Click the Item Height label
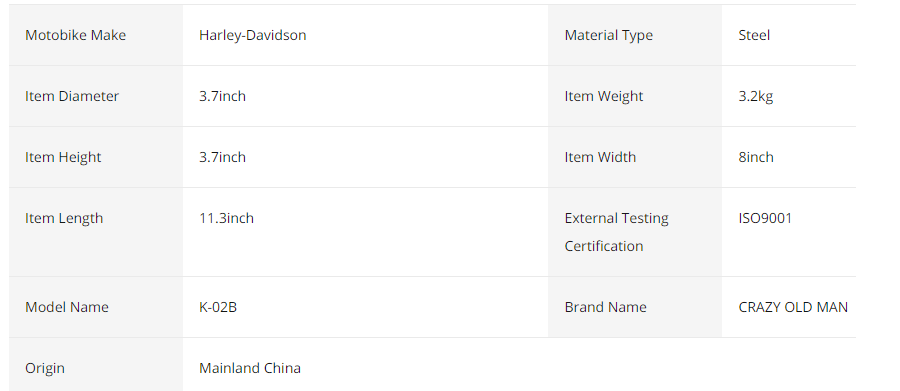The height and width of the screenshot is (391, 900). (63, 157)
